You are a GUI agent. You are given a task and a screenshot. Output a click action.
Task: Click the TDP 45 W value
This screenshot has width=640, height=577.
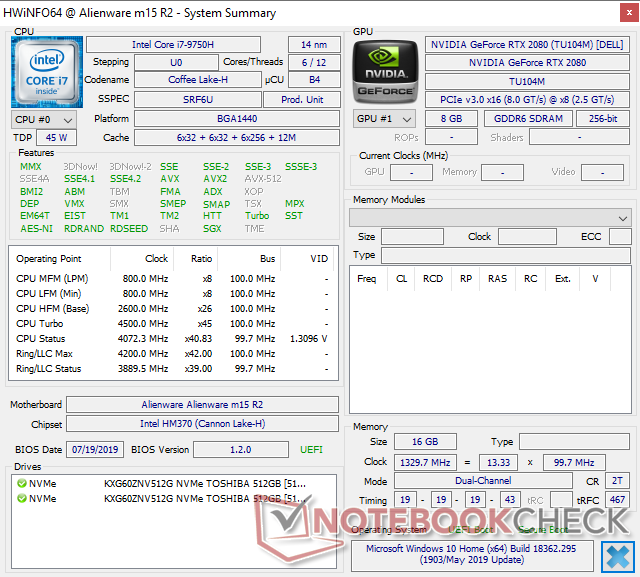56,138
